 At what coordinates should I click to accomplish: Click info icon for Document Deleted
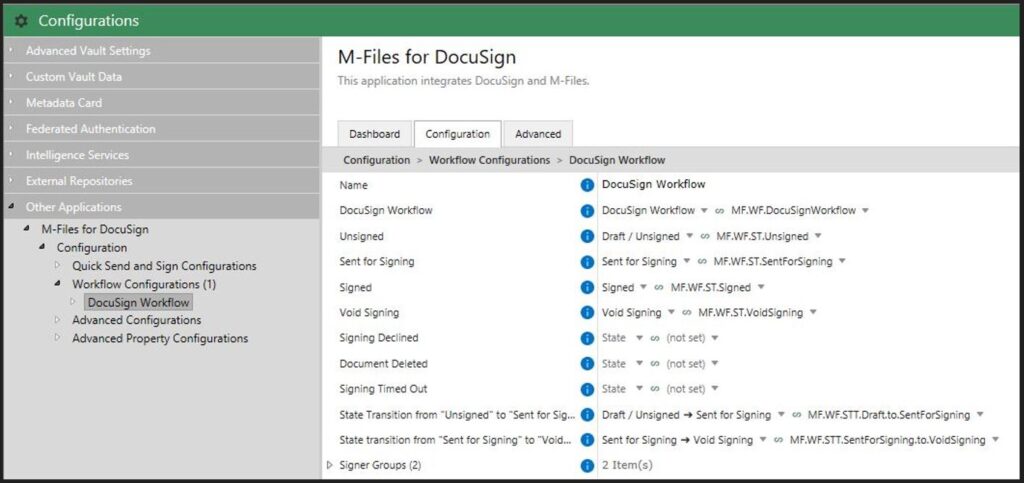click(587, 364)
